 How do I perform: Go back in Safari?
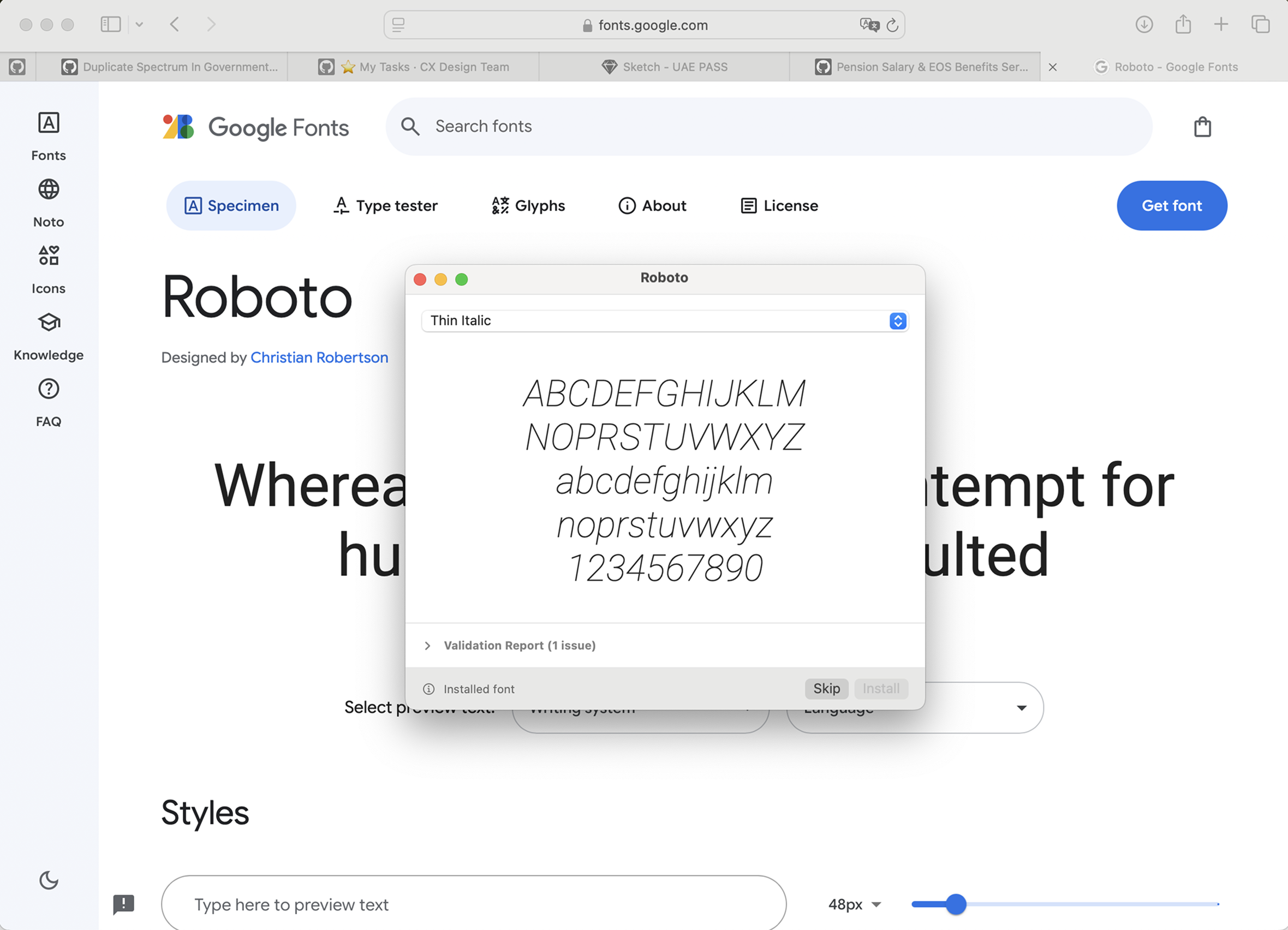pos(175,25)
